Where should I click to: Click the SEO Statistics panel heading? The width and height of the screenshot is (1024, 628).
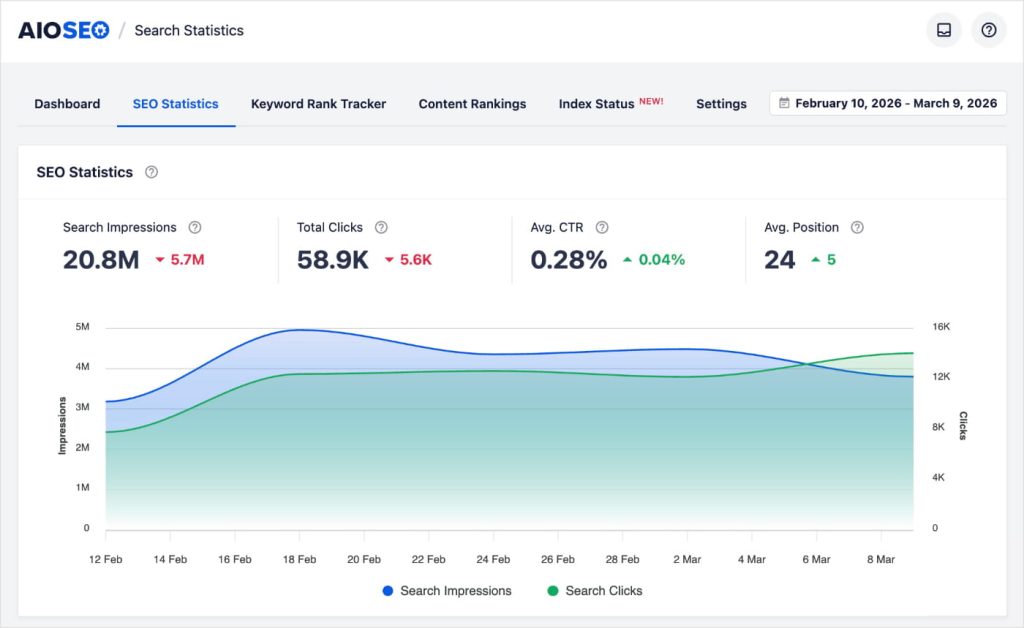click(85, 172)
